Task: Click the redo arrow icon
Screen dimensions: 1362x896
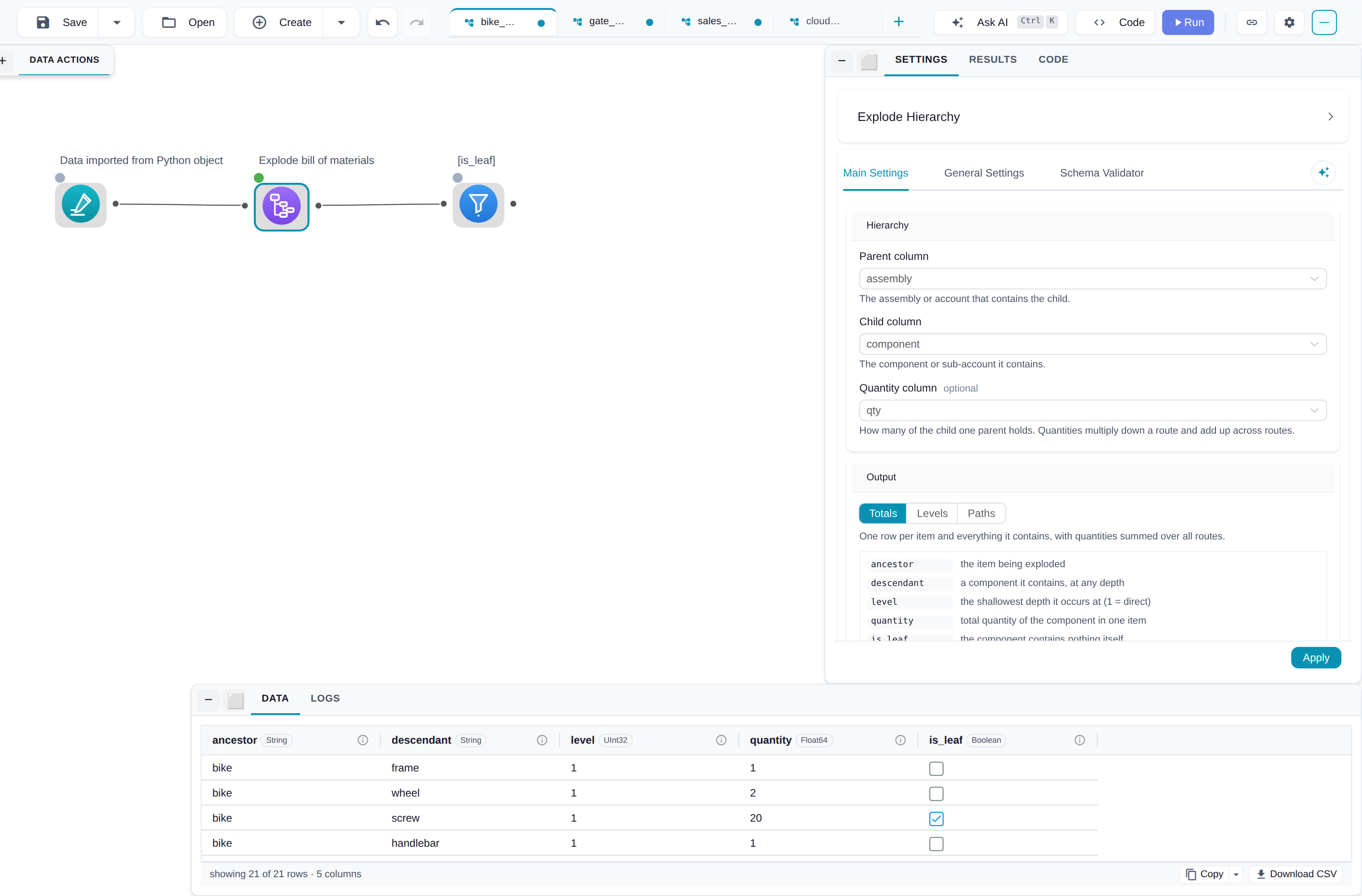Action: pyautogui.click(x=417, y=22)
